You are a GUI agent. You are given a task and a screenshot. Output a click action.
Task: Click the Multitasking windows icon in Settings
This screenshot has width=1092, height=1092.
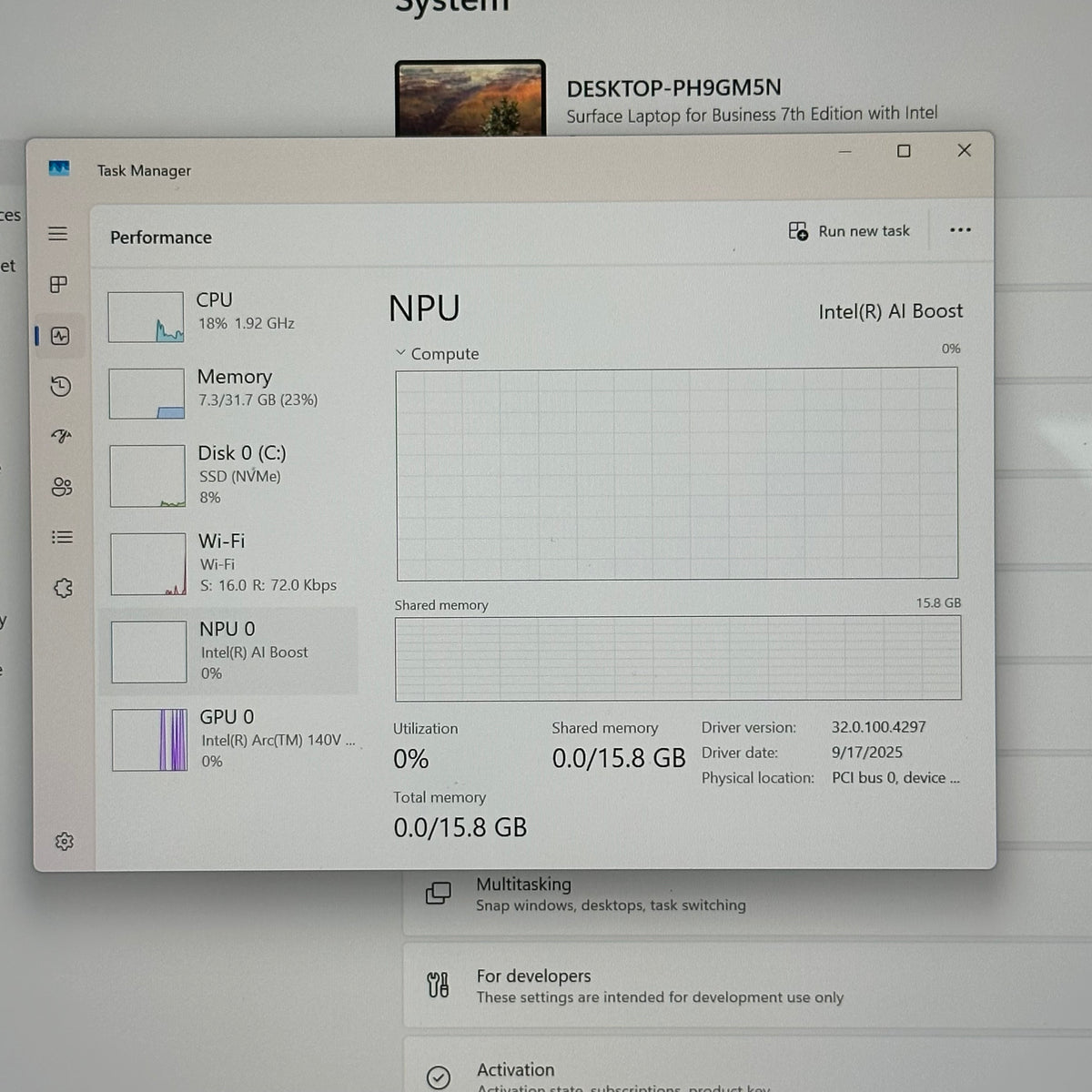tap(438, 894)
